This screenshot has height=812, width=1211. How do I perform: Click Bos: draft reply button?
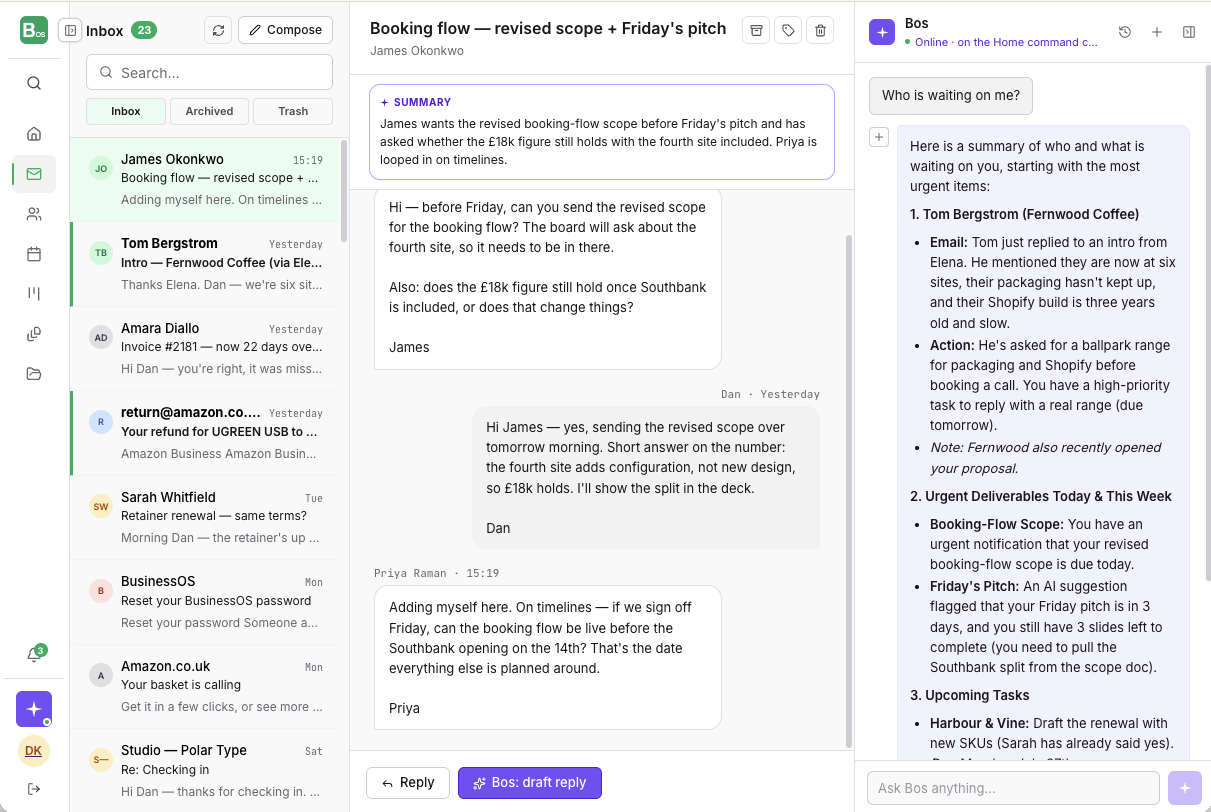tap(530, 783)
